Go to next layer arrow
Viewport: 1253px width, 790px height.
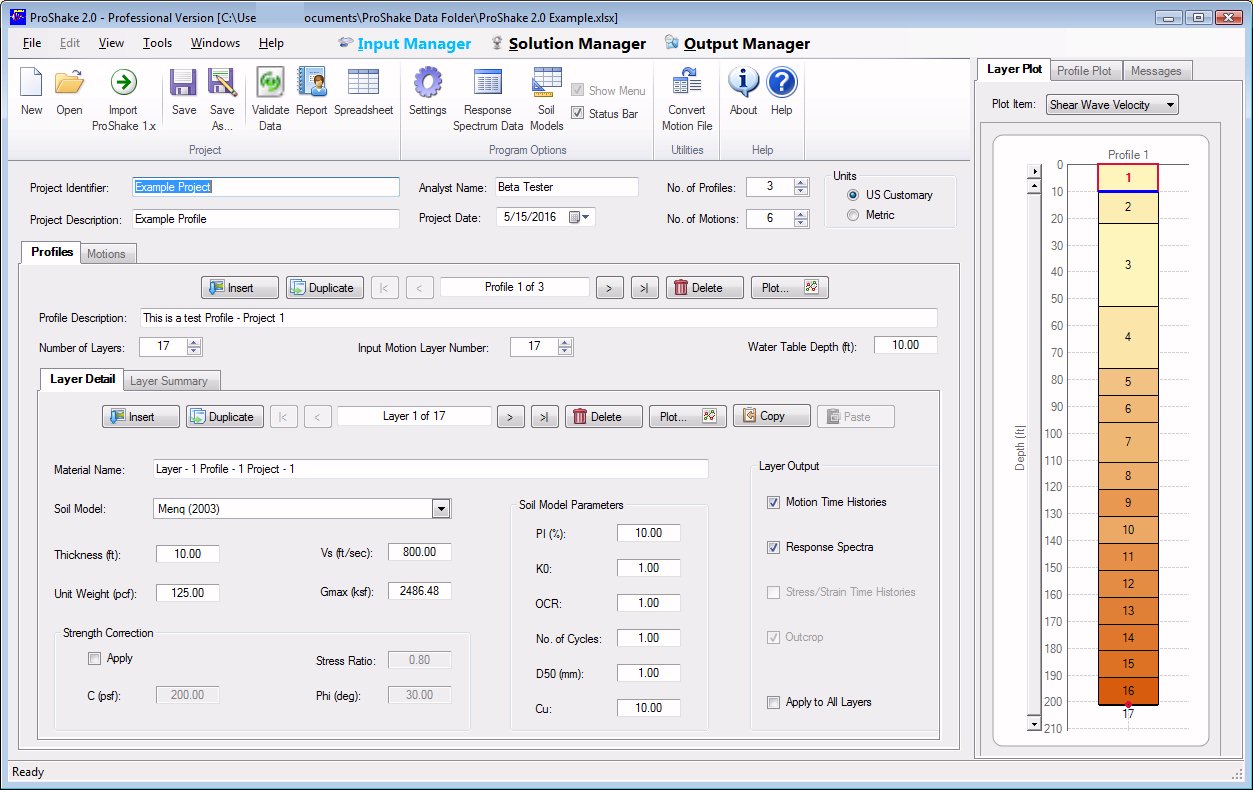point(511,417)
